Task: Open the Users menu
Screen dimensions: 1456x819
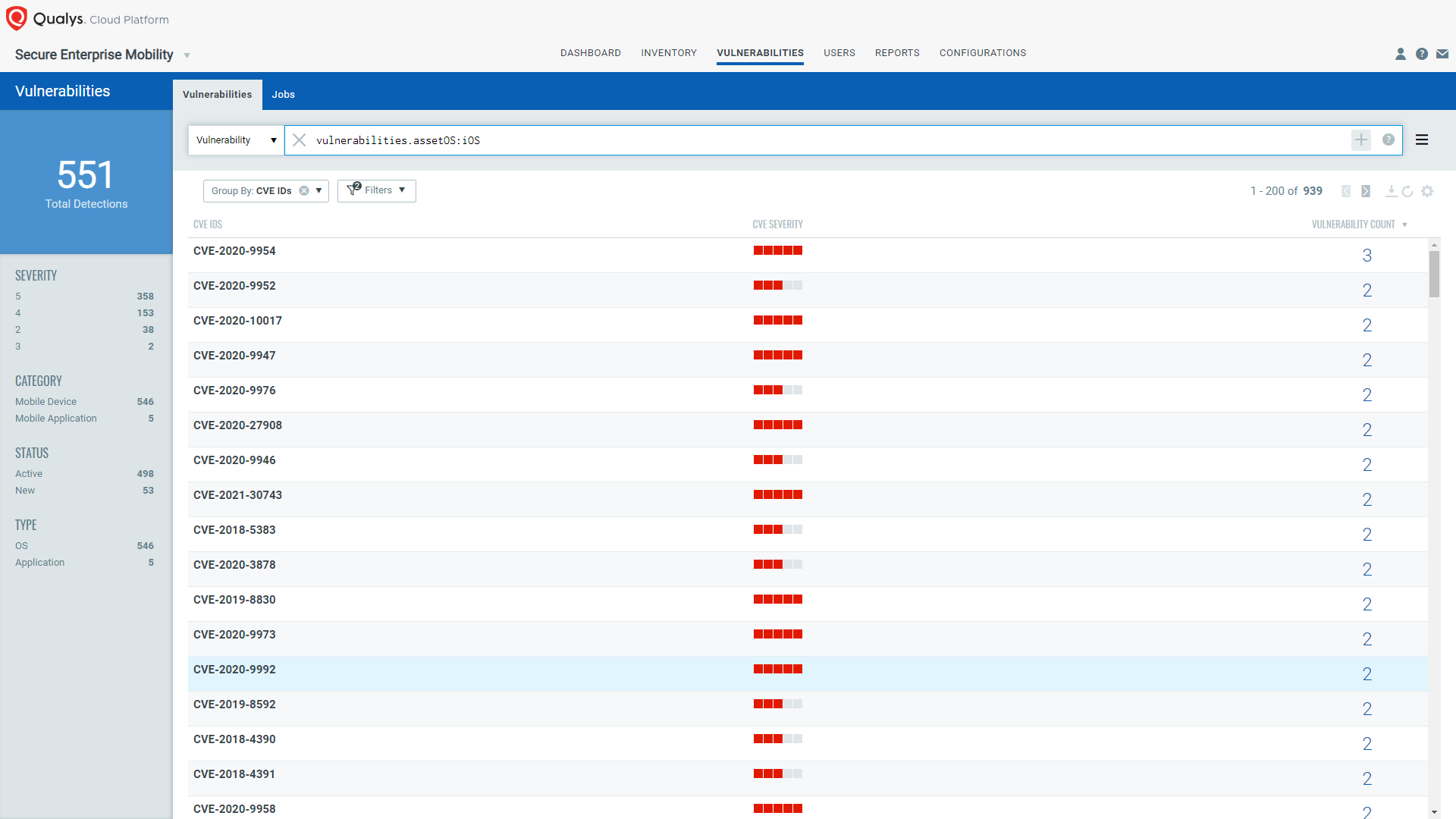Action: pyautogui.click(x=839, y=53)
